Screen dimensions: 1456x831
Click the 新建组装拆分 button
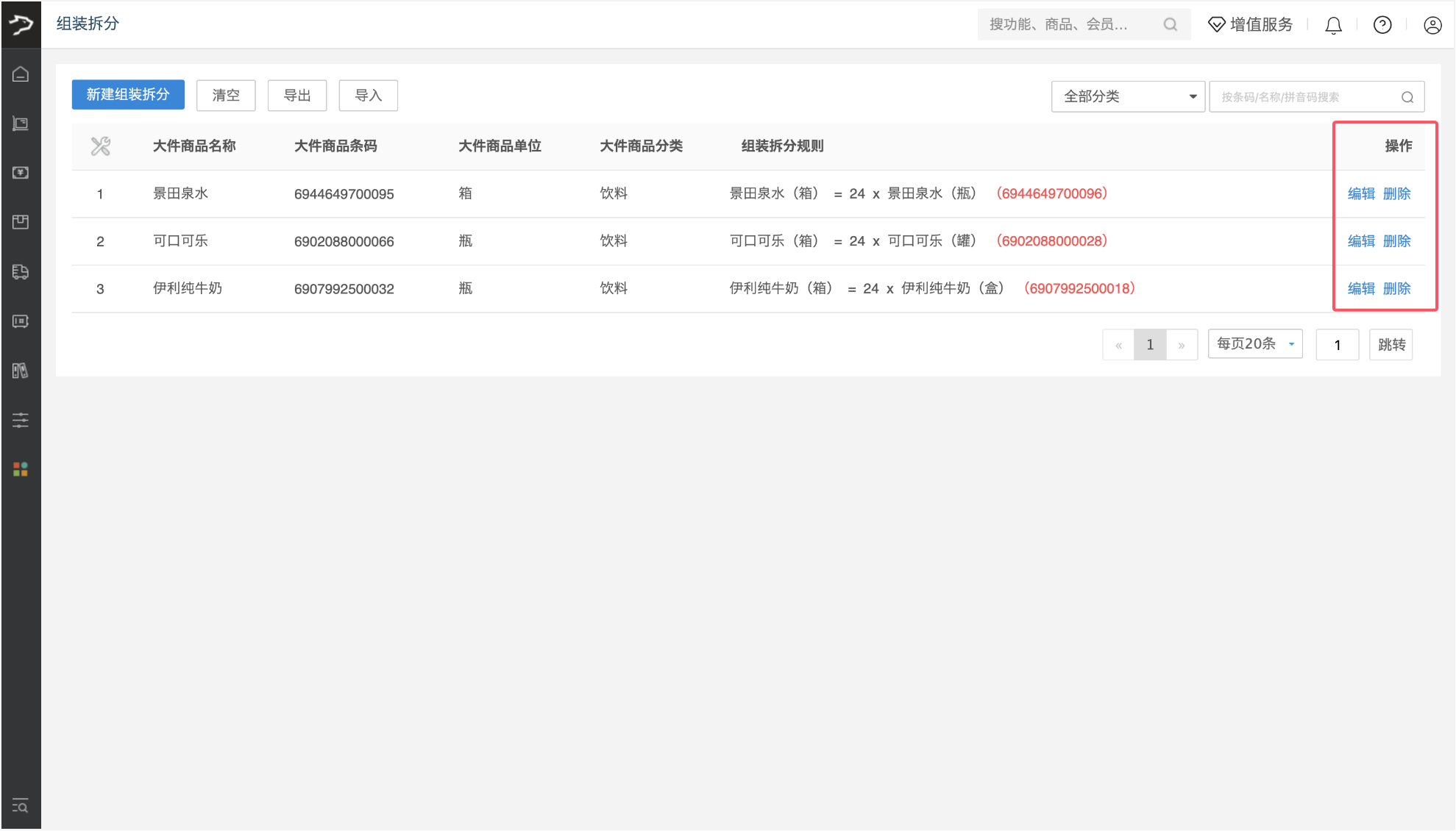click(x=128, y=95)
